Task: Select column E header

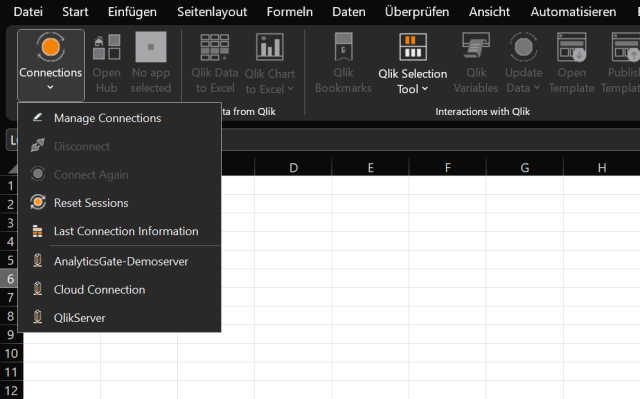Action: 370,168
